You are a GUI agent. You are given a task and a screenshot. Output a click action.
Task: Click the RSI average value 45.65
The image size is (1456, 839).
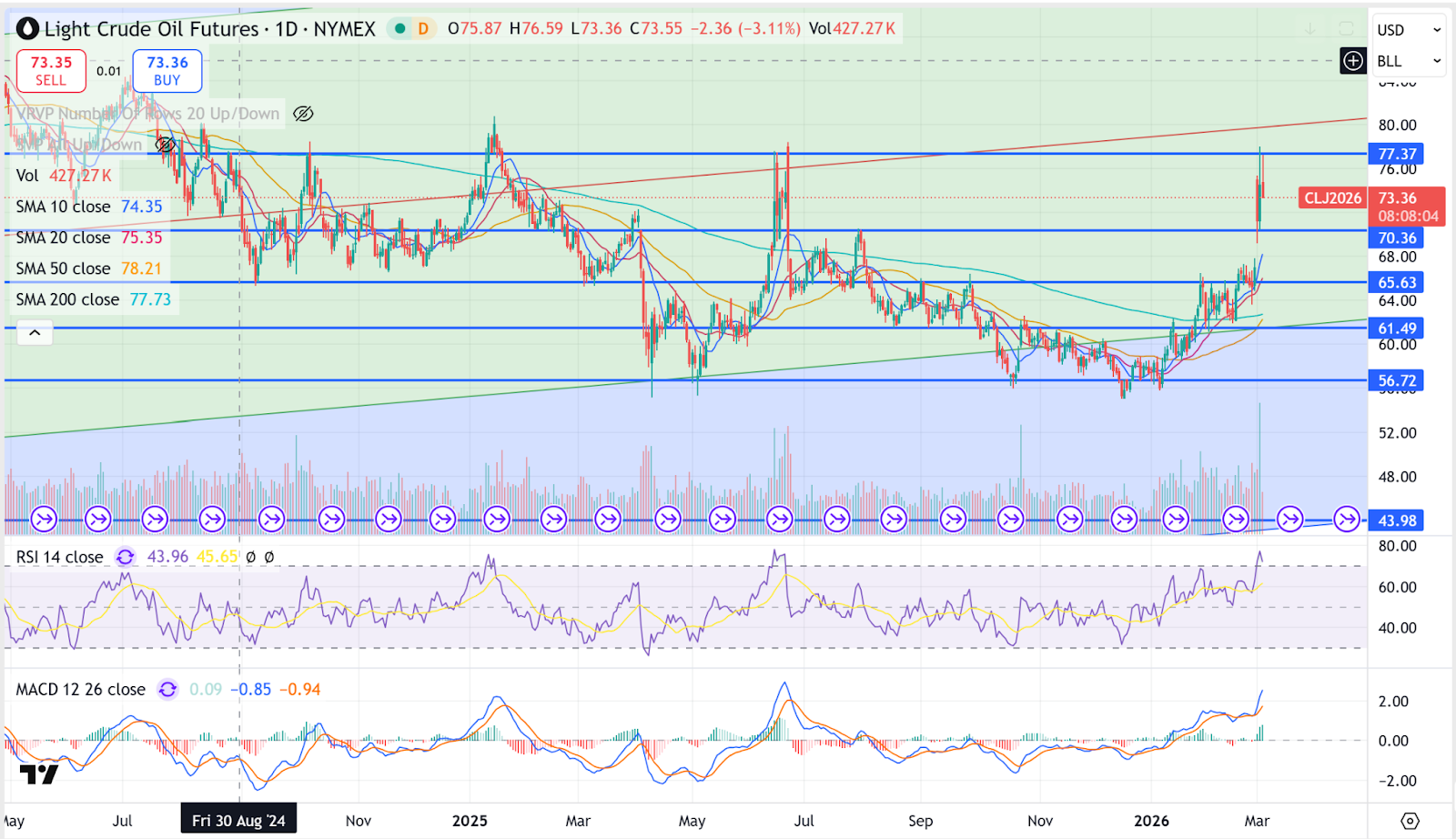[217, 556]
